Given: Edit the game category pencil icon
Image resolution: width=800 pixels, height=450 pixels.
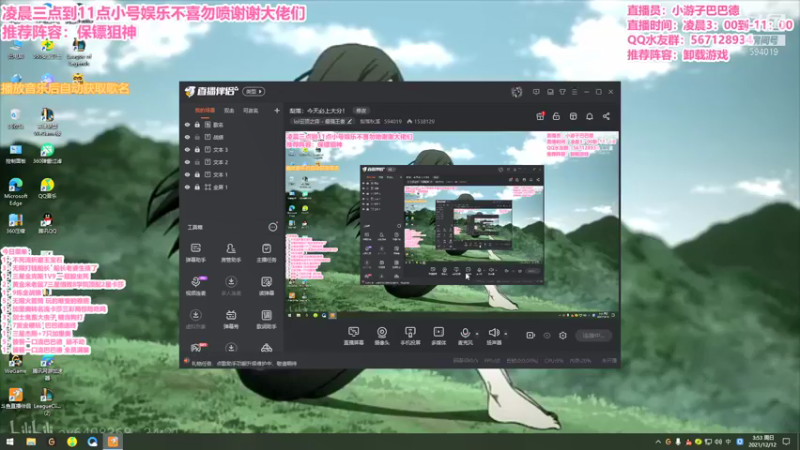Looking at the screenshot, I should click(x=349, y=121).
